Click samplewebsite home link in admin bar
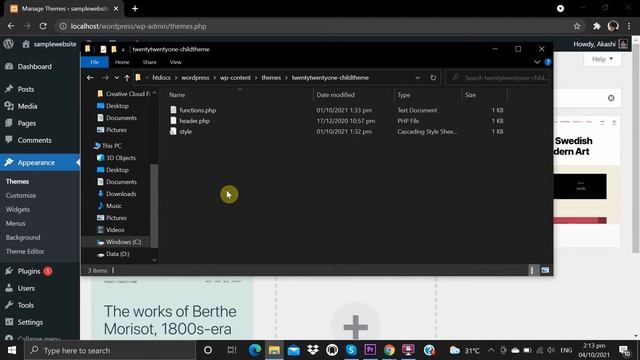The image size is (640, 360). (x=49, y=44)
